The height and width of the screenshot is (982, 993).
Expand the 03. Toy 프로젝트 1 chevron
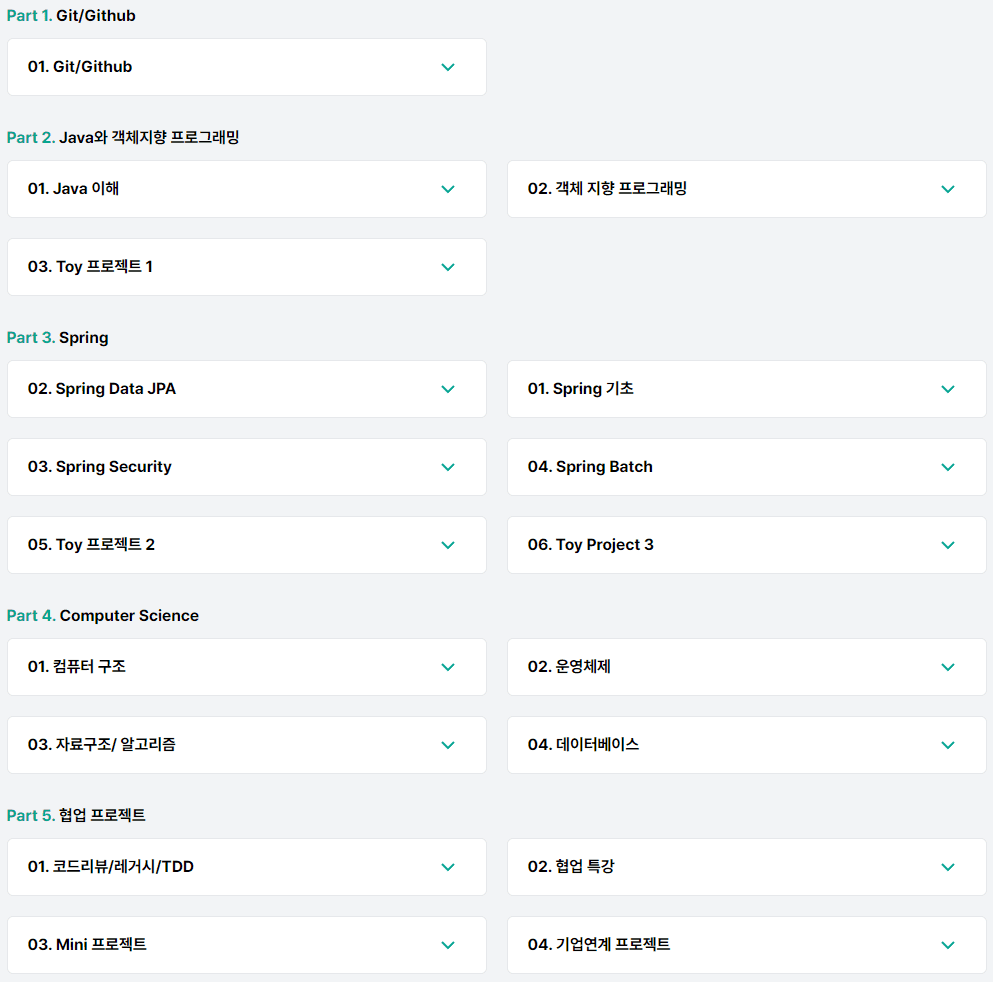448,267
